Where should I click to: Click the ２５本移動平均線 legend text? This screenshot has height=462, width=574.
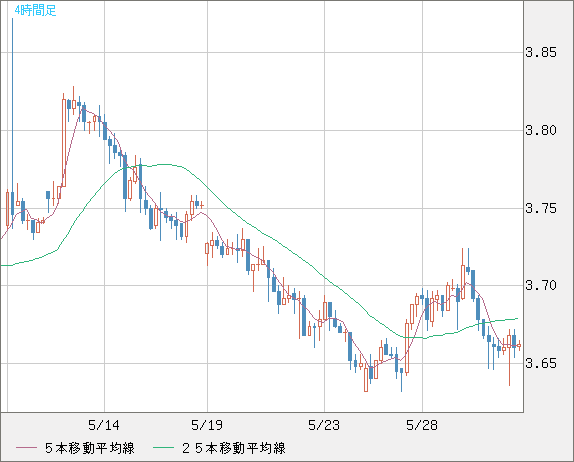[x=234, y=448]
